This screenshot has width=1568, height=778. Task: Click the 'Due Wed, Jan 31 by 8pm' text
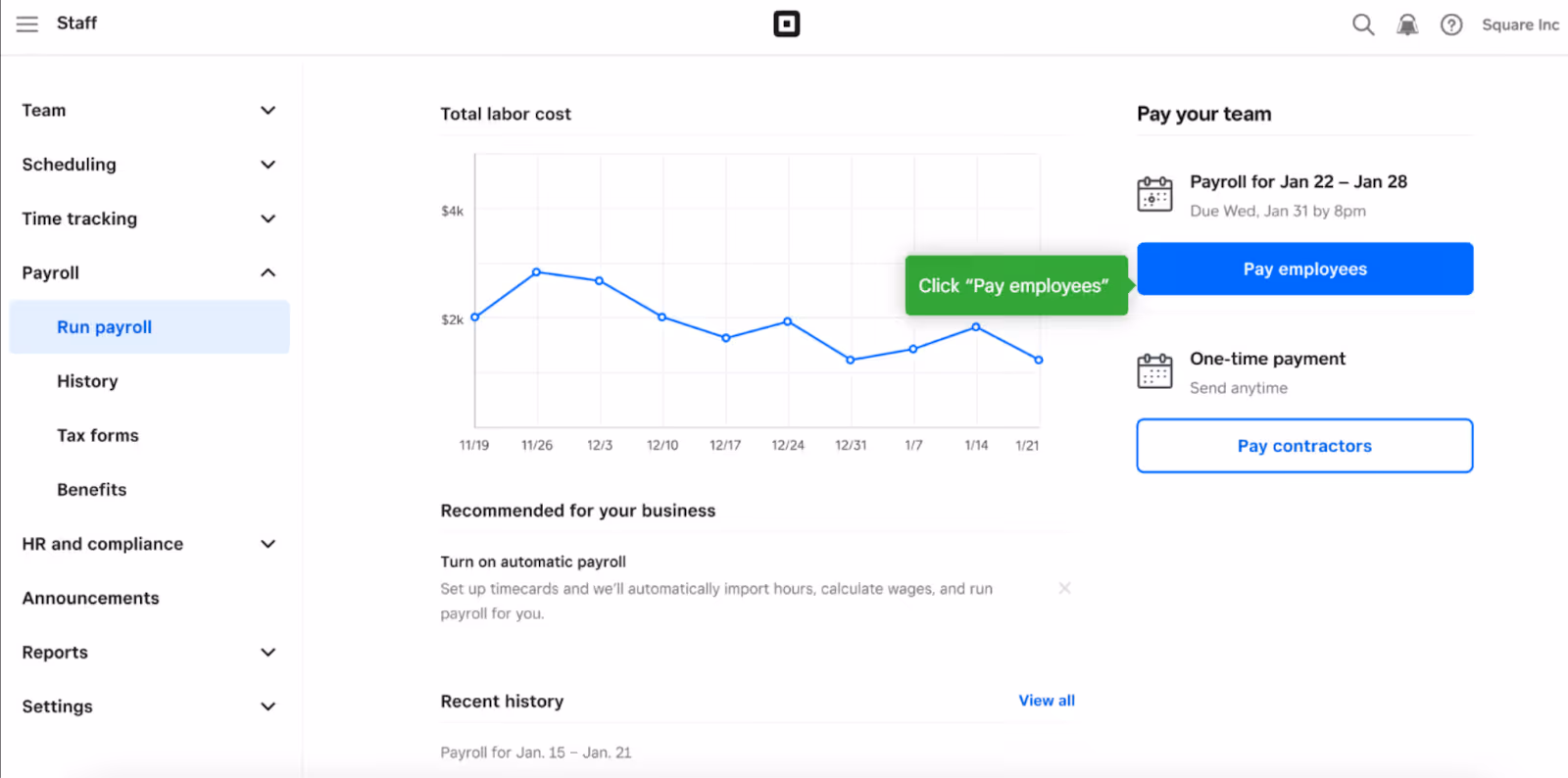point(1277,211)
